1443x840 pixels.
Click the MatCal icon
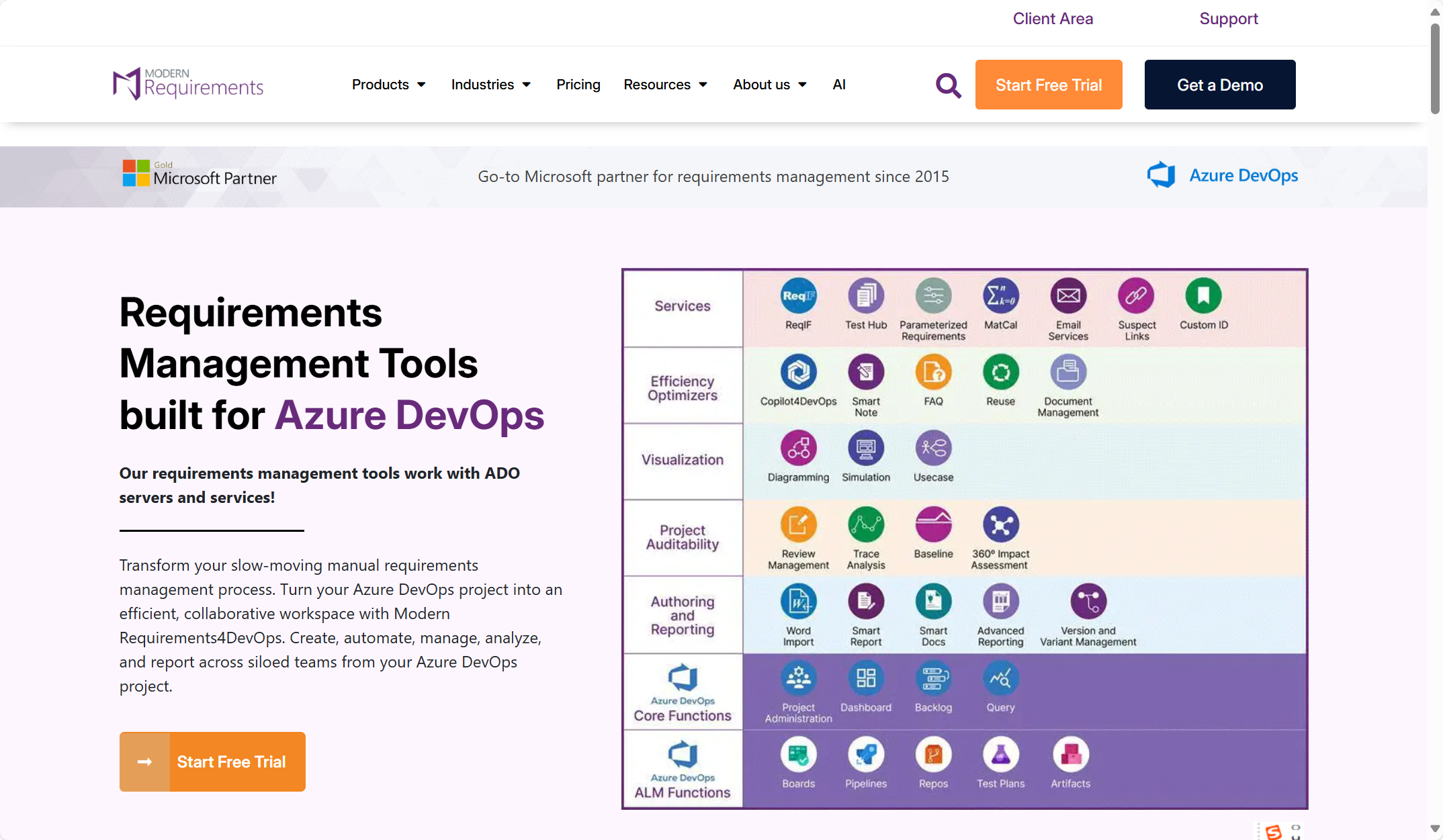pos(1000,296)
